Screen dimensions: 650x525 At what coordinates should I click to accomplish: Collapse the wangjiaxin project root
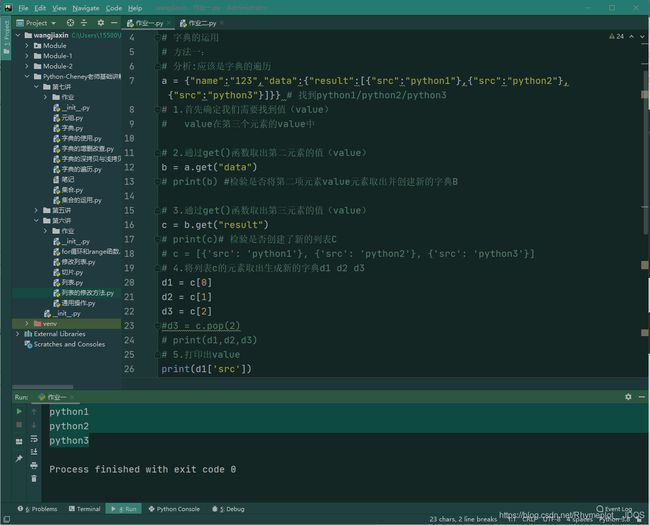(18, 35)
